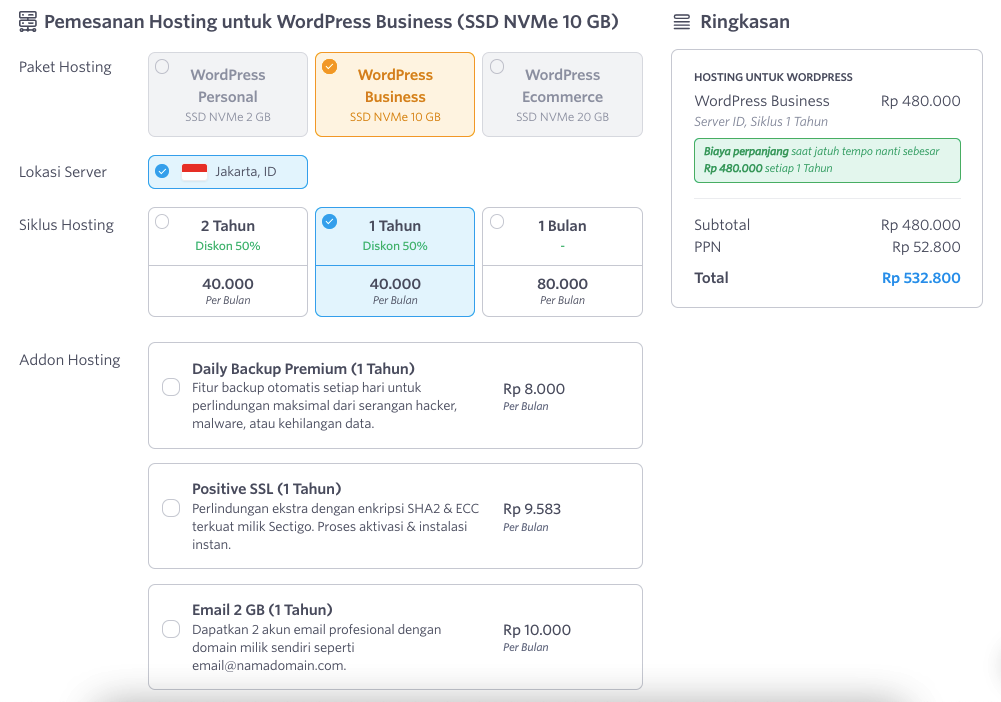Click the Rp 8.000 addon price
The image size is (1001, 702).
coord(534,389)
